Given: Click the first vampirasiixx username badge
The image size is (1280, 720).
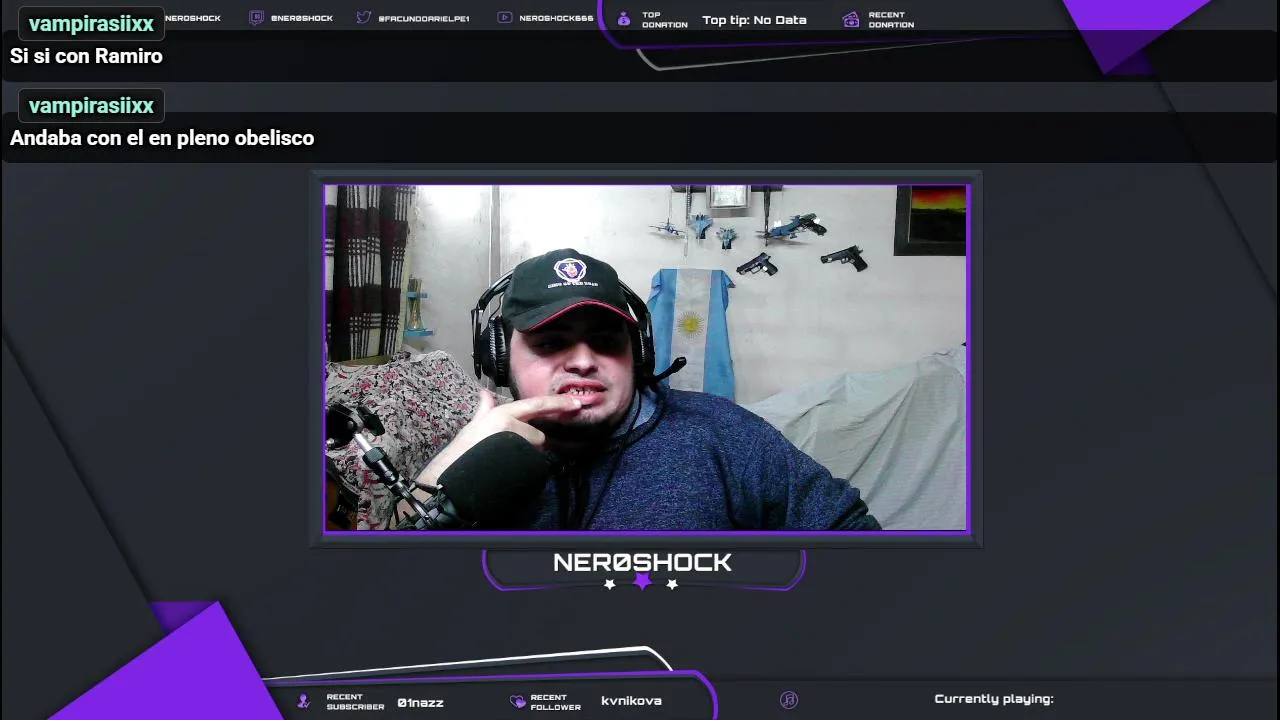Looking at the screenshot, I should [x=91, y=24].
